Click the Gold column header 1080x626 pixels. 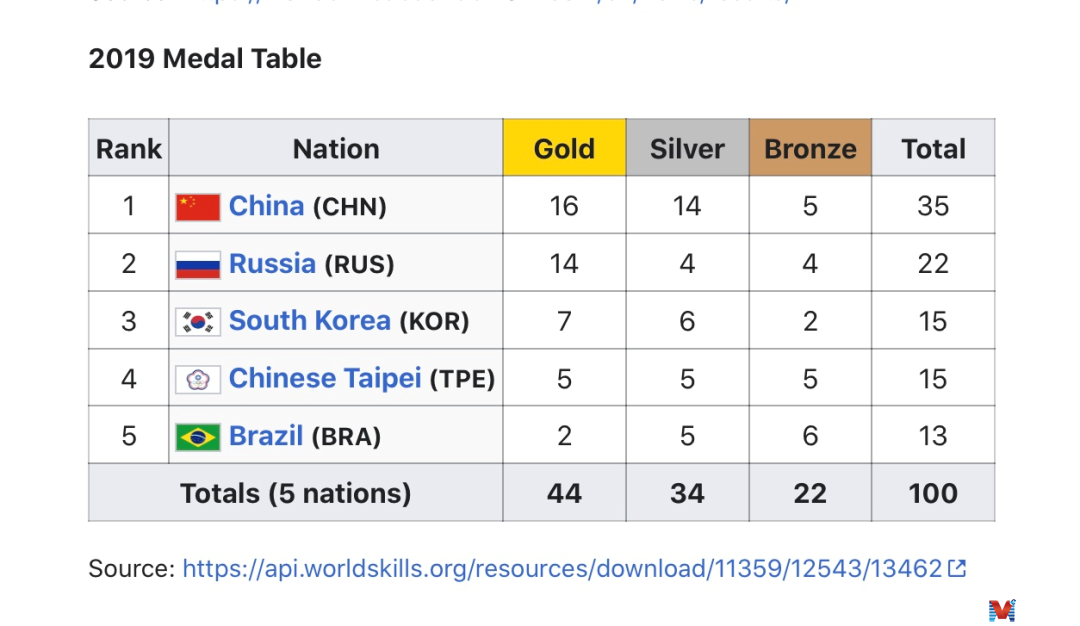tap(564, 149)
